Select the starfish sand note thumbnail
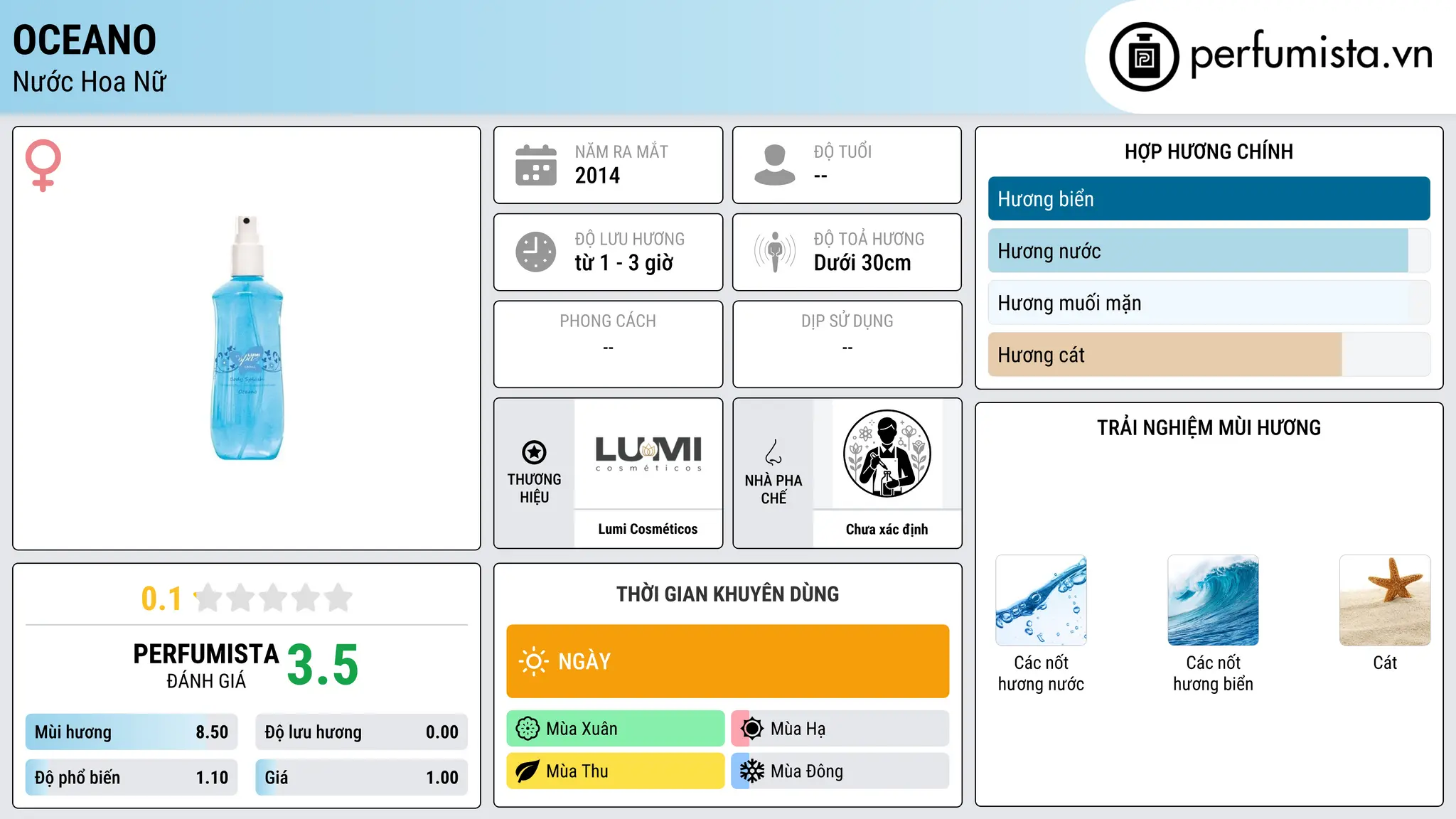This screenshot has width=1456, height=819. click(1385, 600)
